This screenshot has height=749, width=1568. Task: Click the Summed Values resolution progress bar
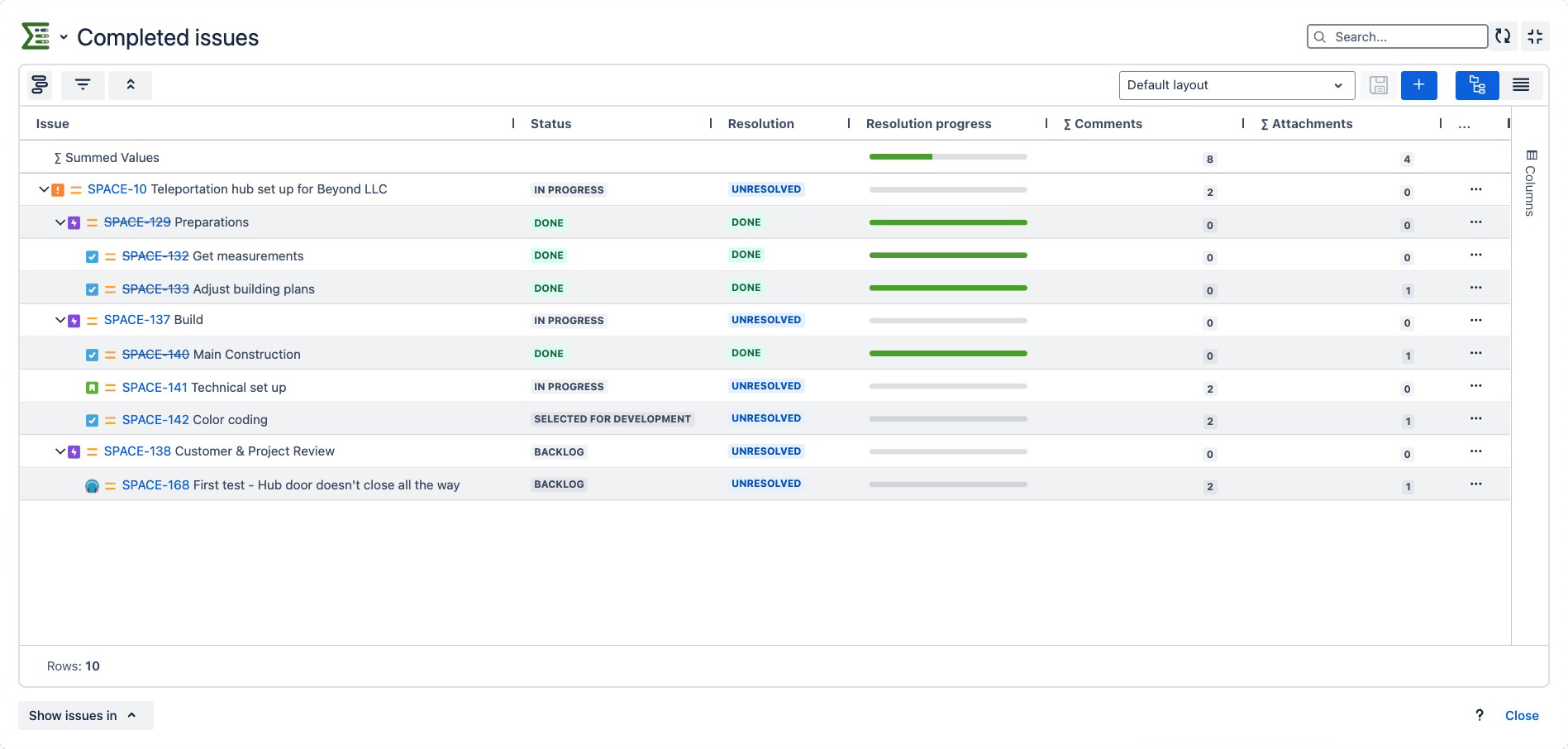(947, 157)
